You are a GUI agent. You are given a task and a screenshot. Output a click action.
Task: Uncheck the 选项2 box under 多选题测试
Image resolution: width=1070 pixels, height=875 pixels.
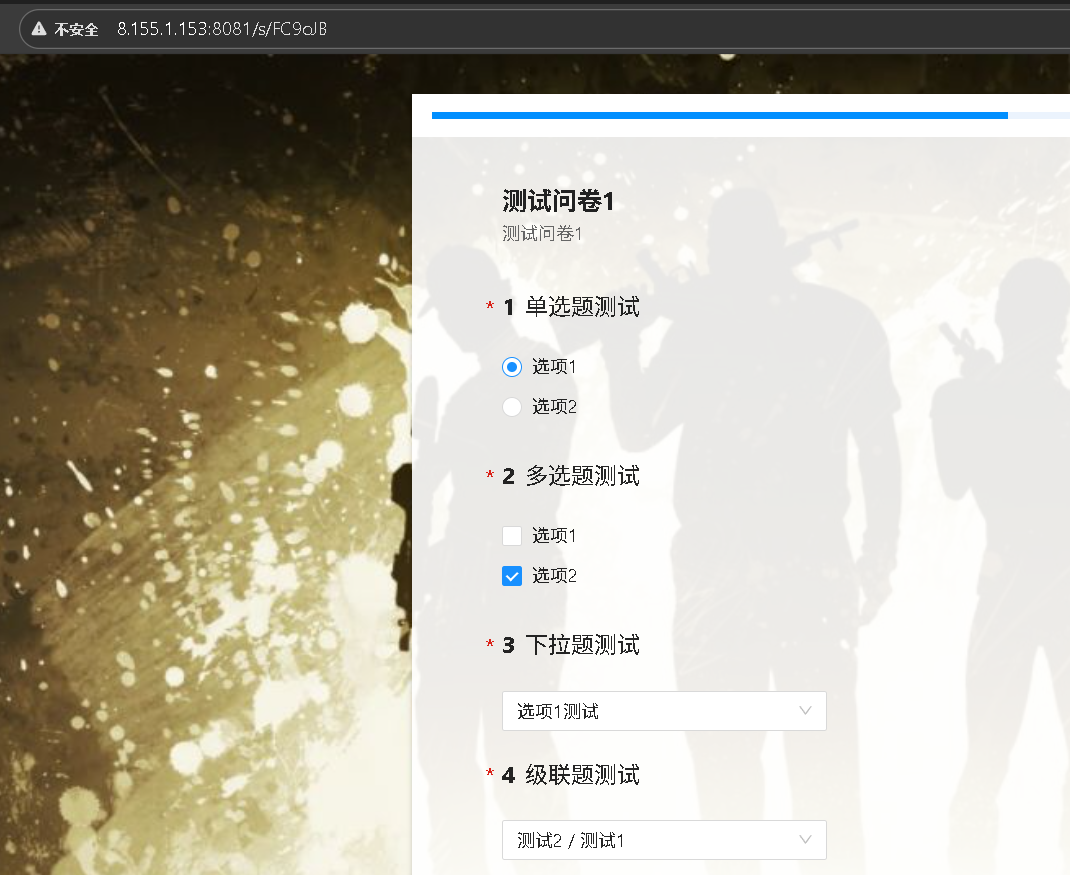click(512, 576)
